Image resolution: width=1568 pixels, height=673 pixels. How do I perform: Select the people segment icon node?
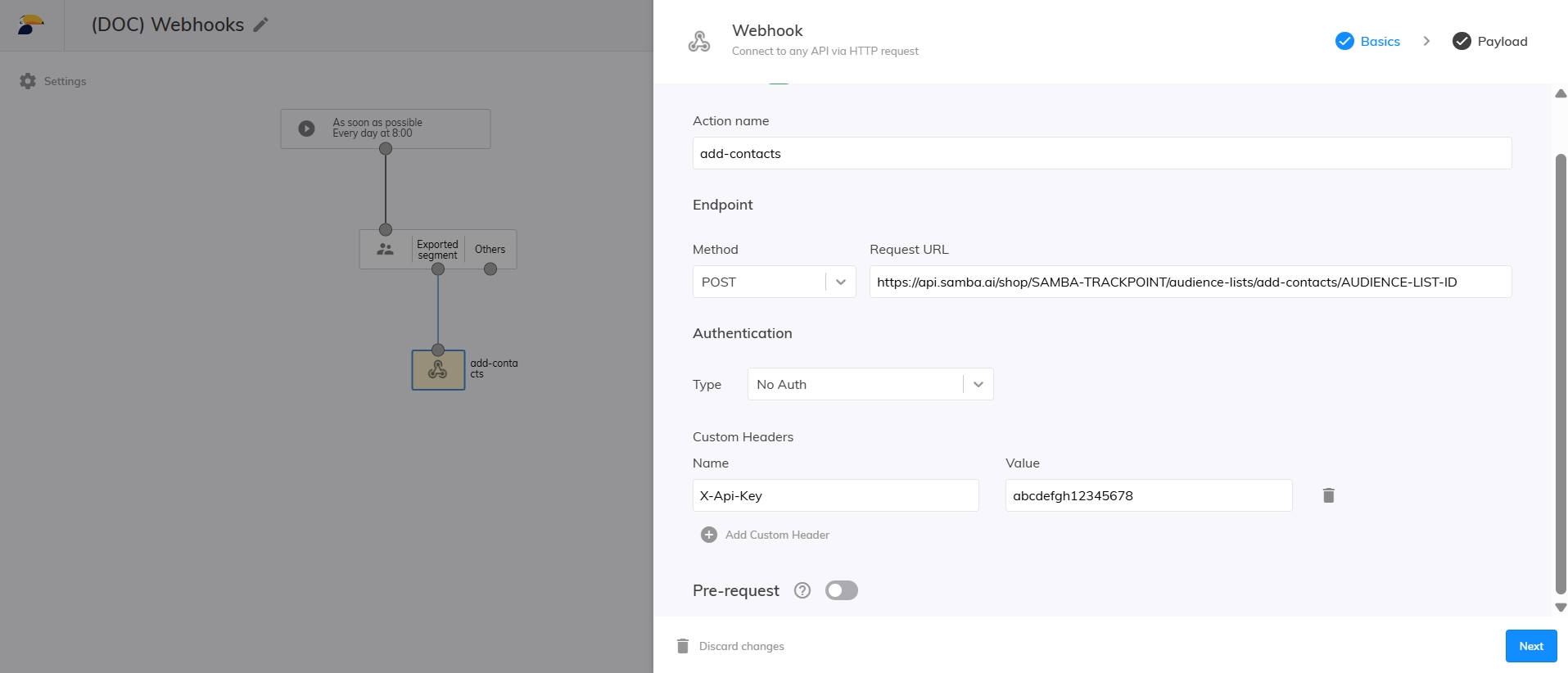coord(385,249)
